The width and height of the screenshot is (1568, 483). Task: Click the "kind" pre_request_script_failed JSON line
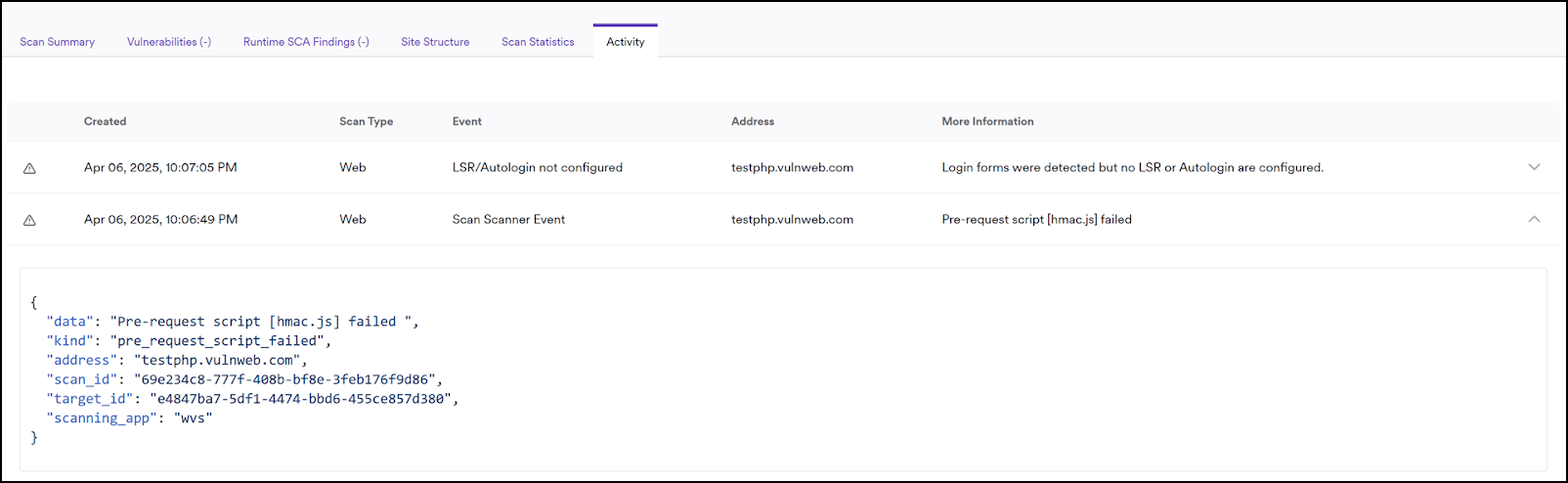click(x=189, y=341)
